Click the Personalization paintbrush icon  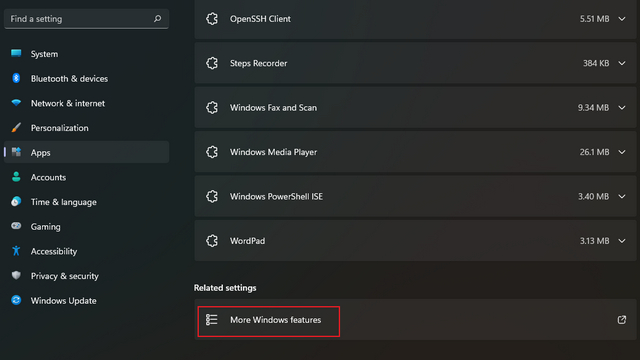(x=16, y=127)
